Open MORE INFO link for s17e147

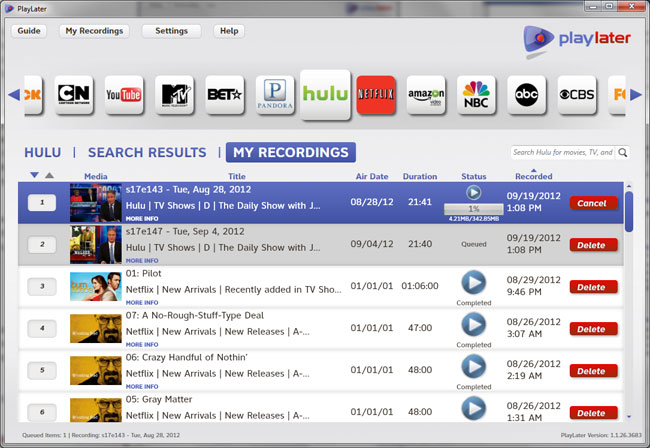pos(142,261)
